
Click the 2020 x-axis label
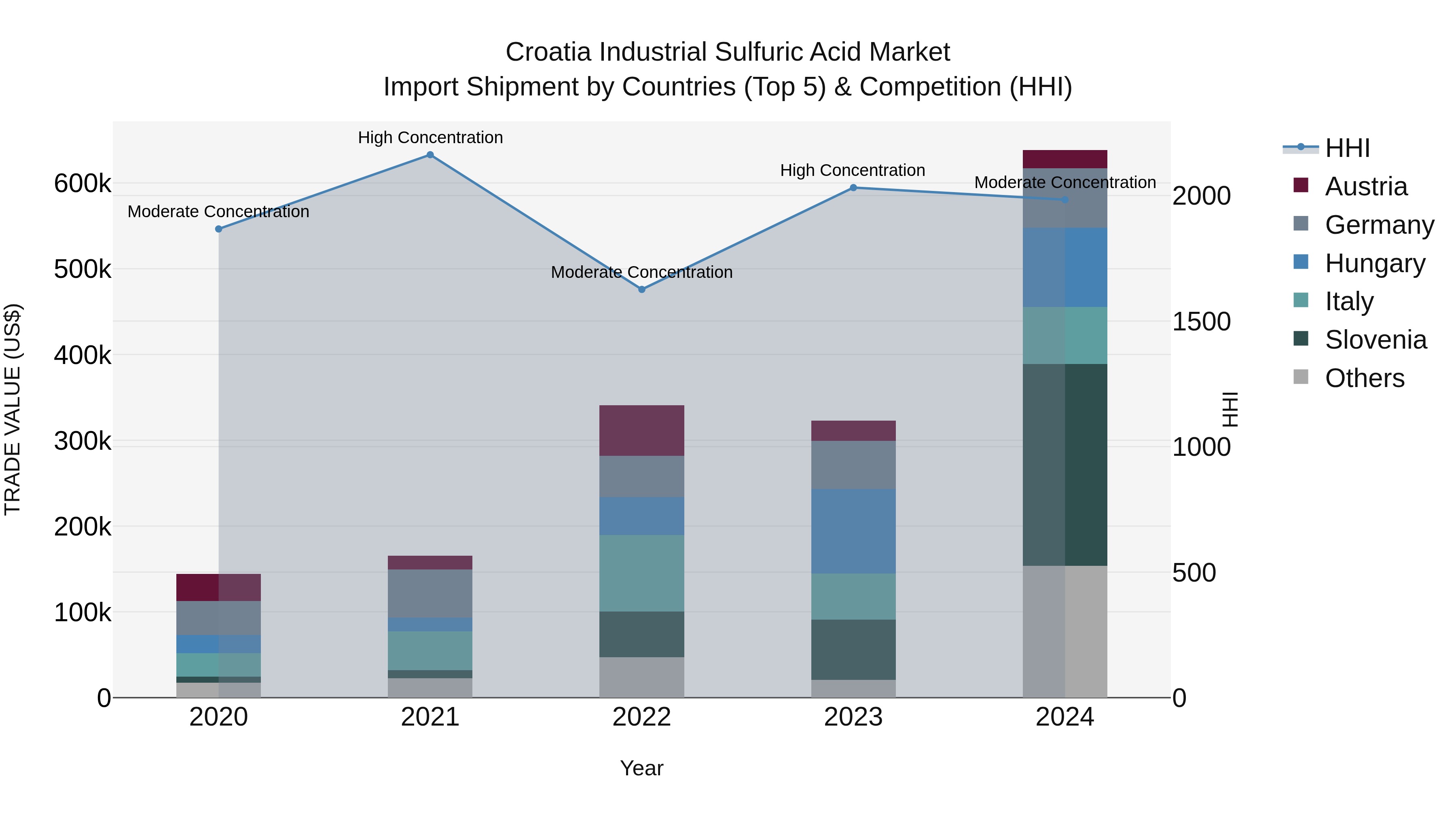pyautogui.click(x=219, y=717)
